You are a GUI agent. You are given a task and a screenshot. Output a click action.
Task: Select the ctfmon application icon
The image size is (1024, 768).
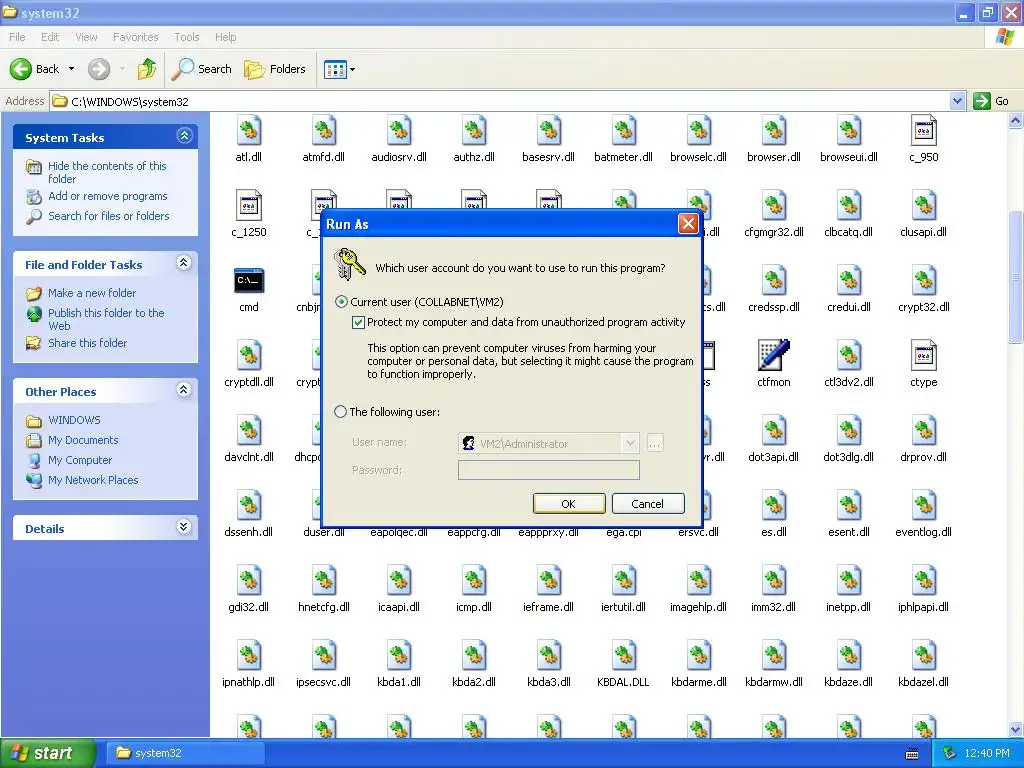click(x=774, y=356)
